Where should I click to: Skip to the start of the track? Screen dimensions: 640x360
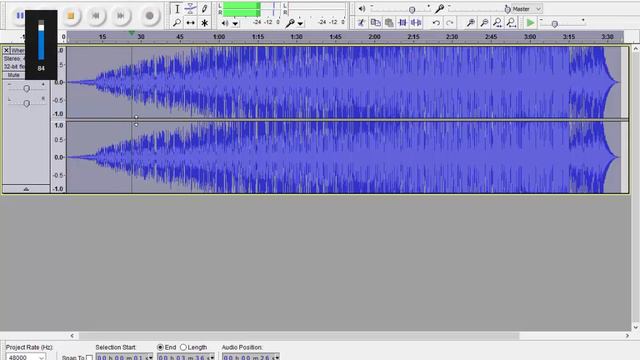[x=96, y=16]
